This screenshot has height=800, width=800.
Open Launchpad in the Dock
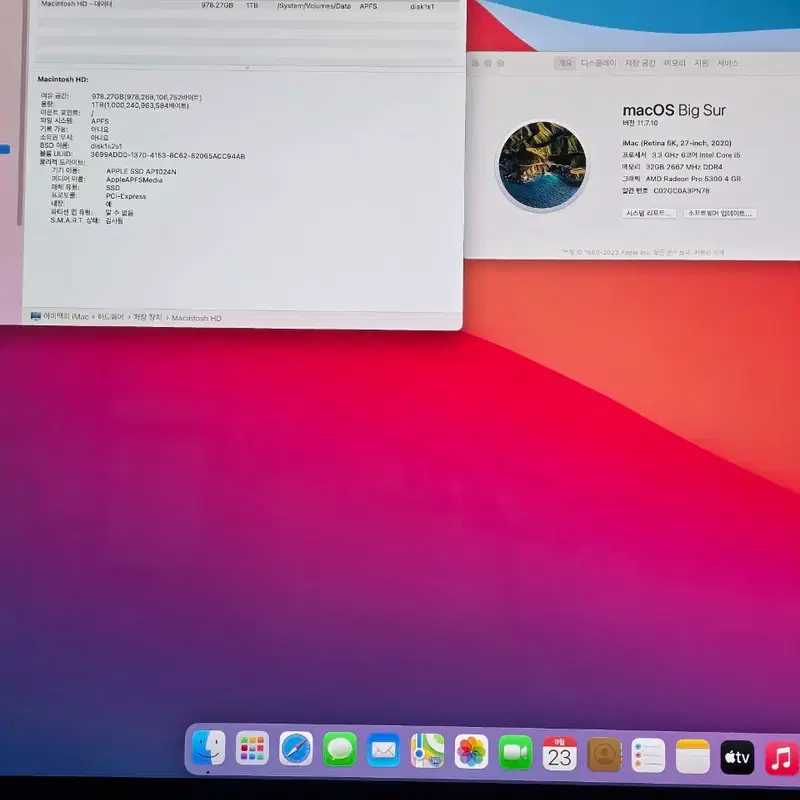(252, 748)
